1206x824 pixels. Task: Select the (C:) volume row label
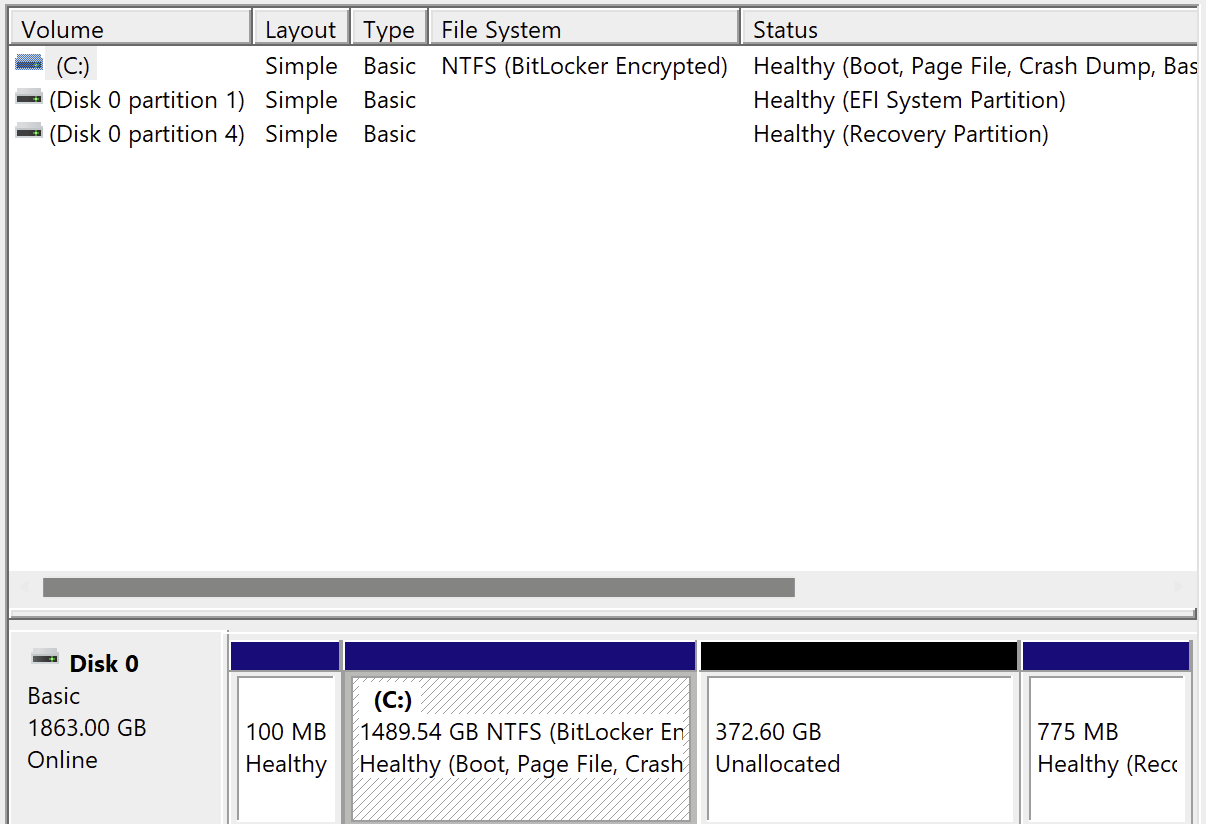[73, 66]
